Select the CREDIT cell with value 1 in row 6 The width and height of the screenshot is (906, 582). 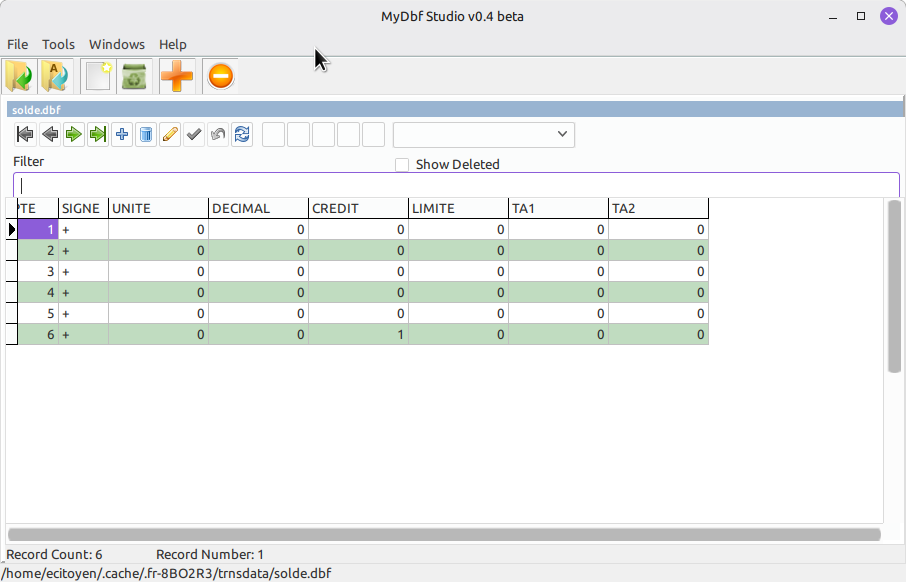358,334
